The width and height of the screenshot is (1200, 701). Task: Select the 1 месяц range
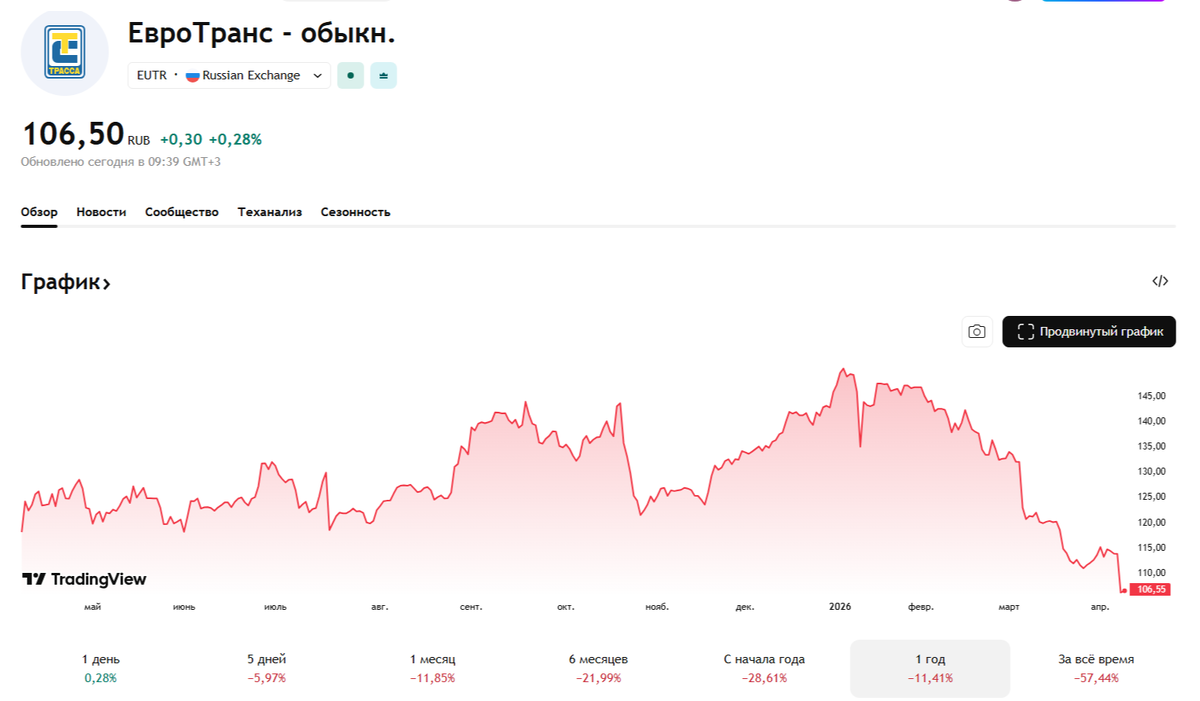(x=432, y=668)
